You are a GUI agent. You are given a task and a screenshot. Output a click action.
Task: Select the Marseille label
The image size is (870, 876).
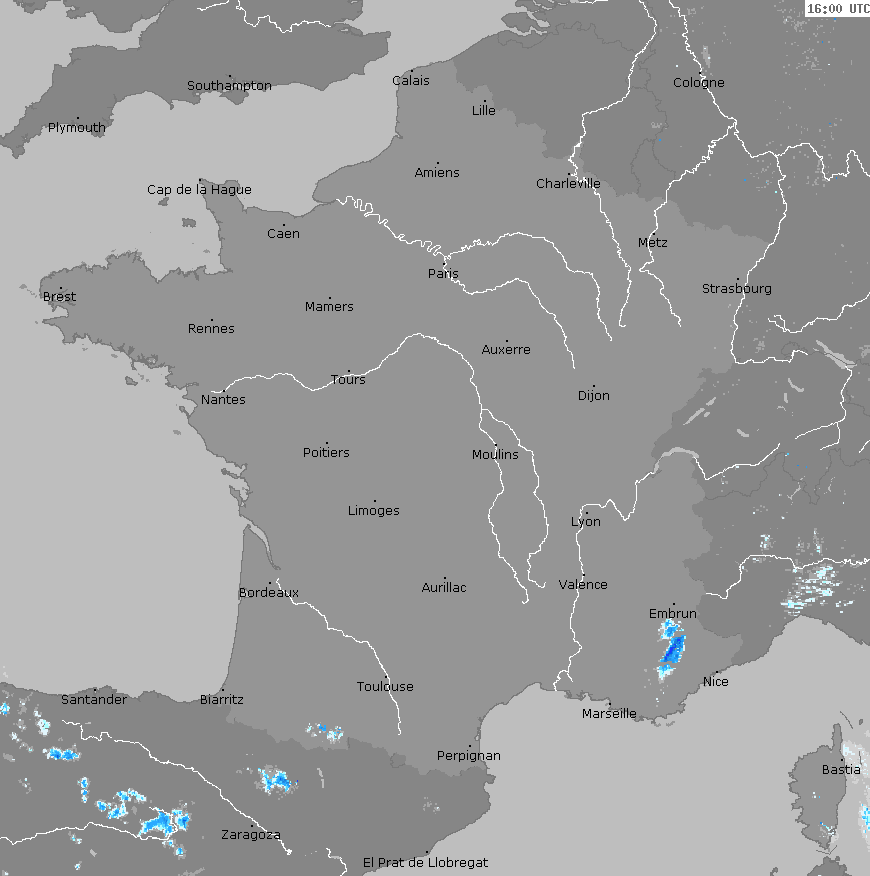tap(609, 713)
